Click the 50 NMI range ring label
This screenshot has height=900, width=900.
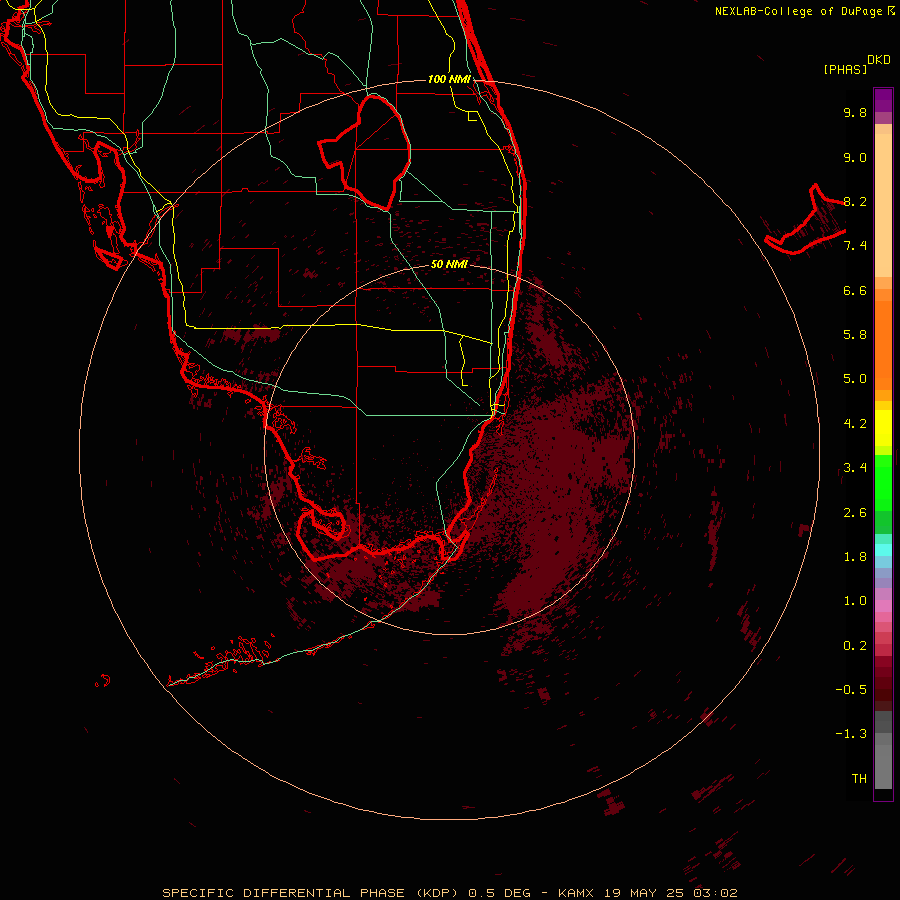(x=449, y=264)
